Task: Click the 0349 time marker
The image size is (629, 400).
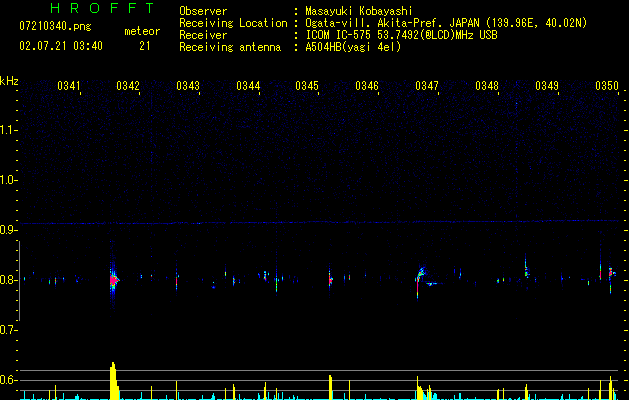Action: coord(547,86)
